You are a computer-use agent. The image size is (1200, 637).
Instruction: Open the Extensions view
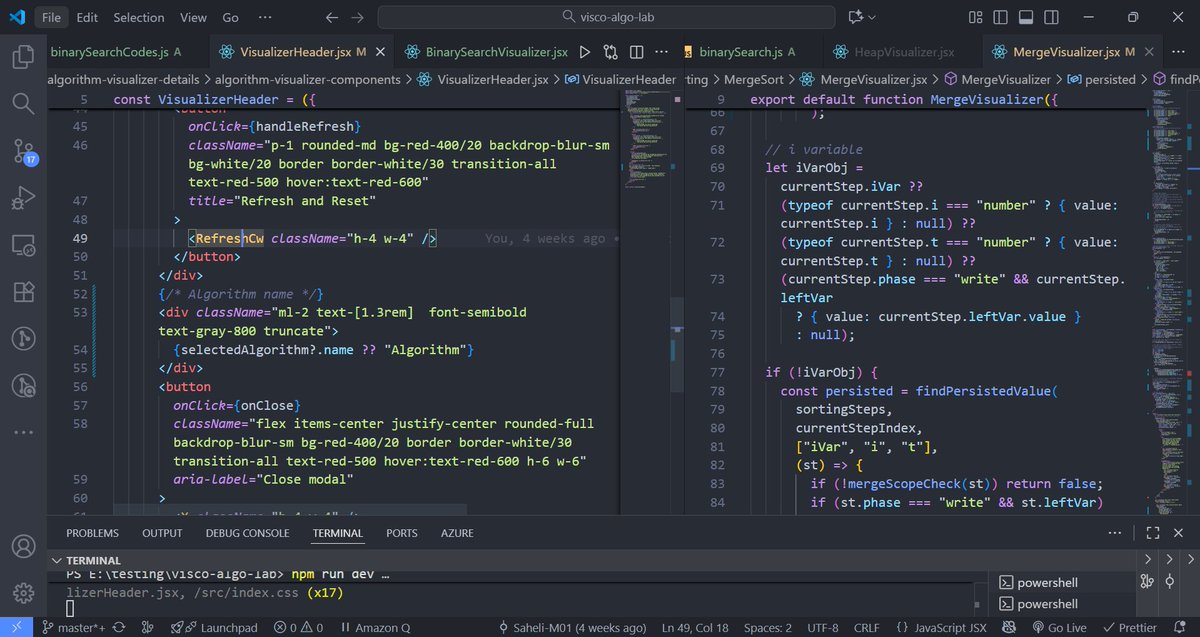pos(23,292)
